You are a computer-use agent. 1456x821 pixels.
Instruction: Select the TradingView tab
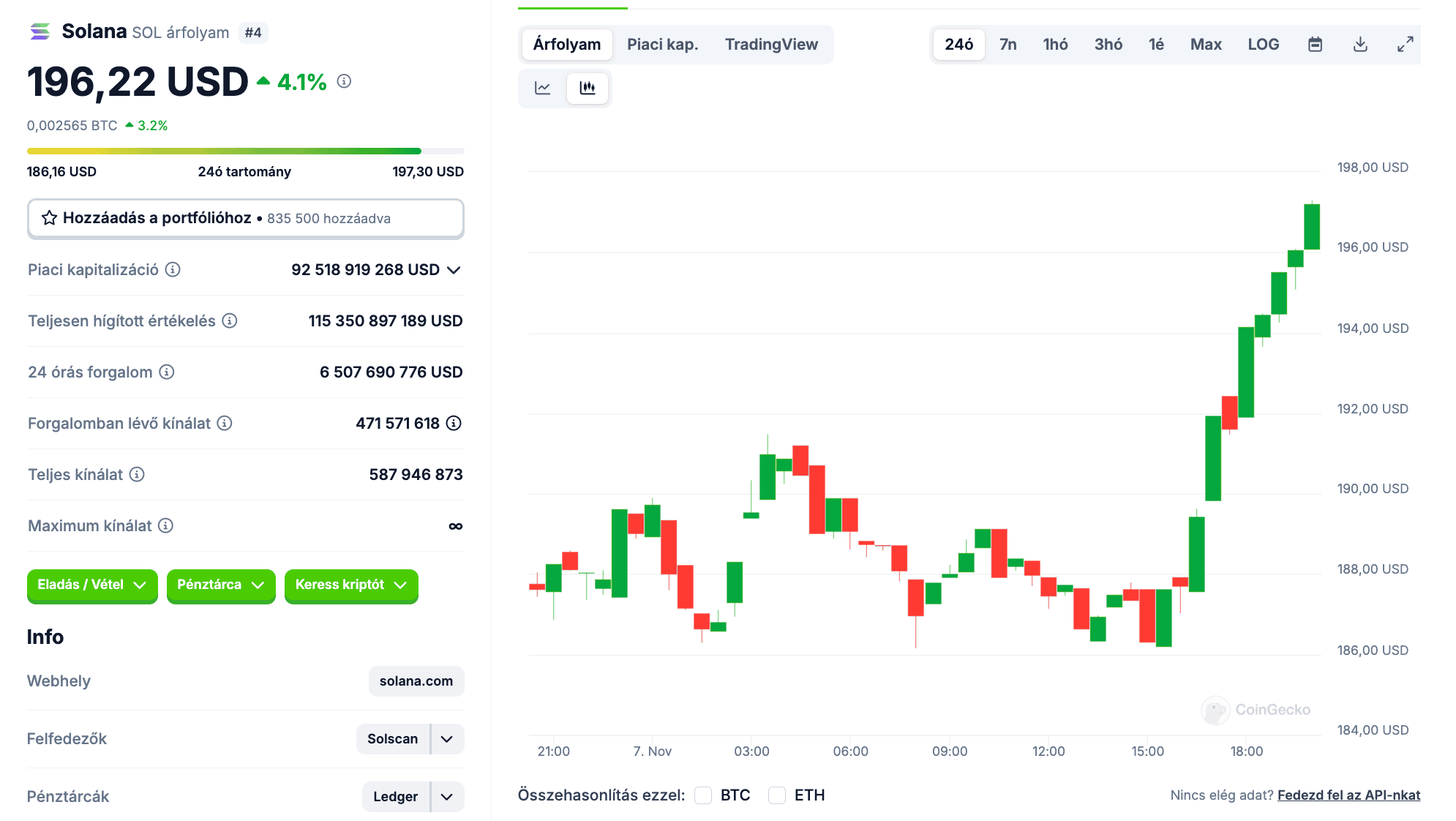click(x=771, y=45)
